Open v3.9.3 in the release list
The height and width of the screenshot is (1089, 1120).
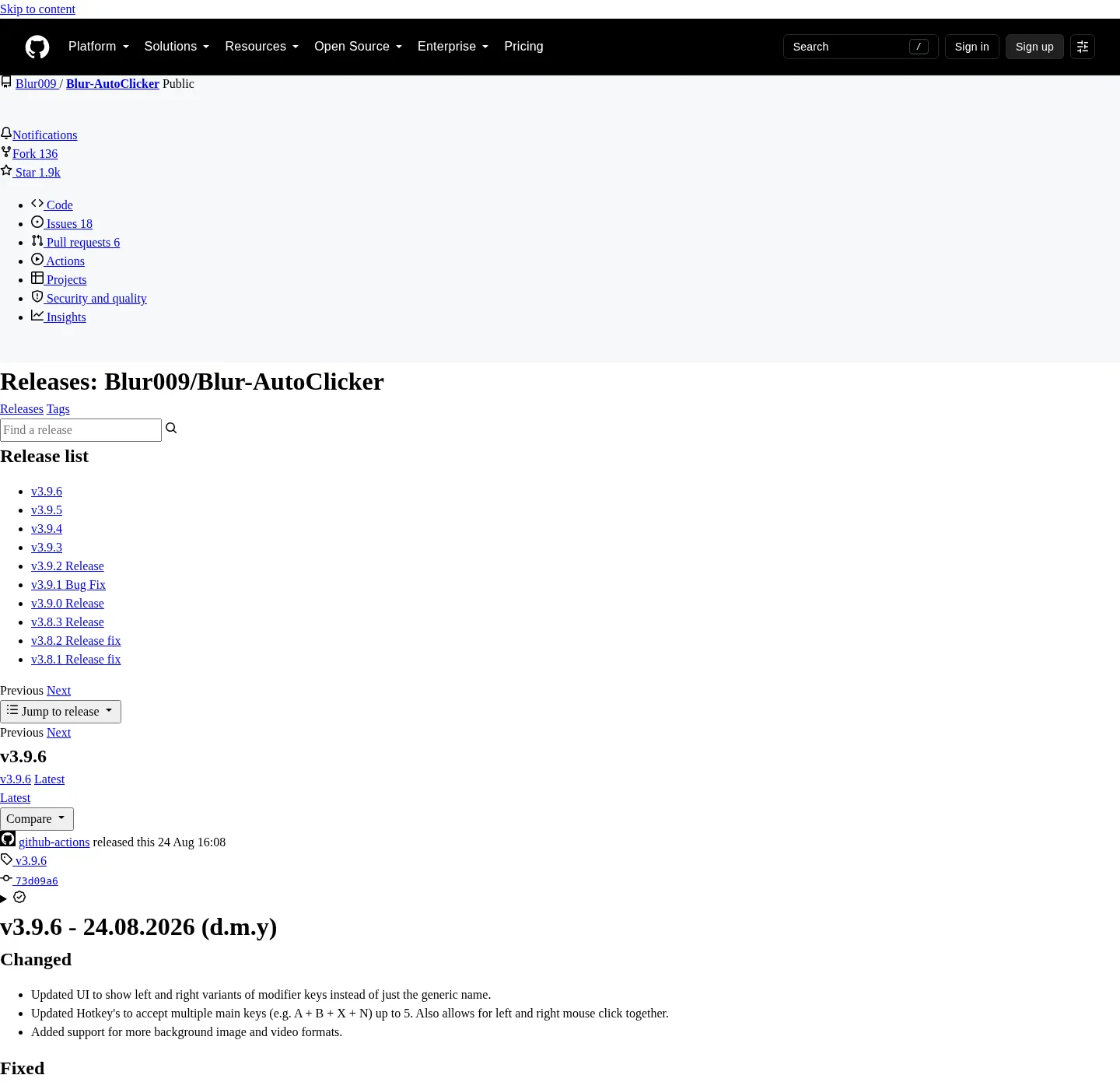47,548
